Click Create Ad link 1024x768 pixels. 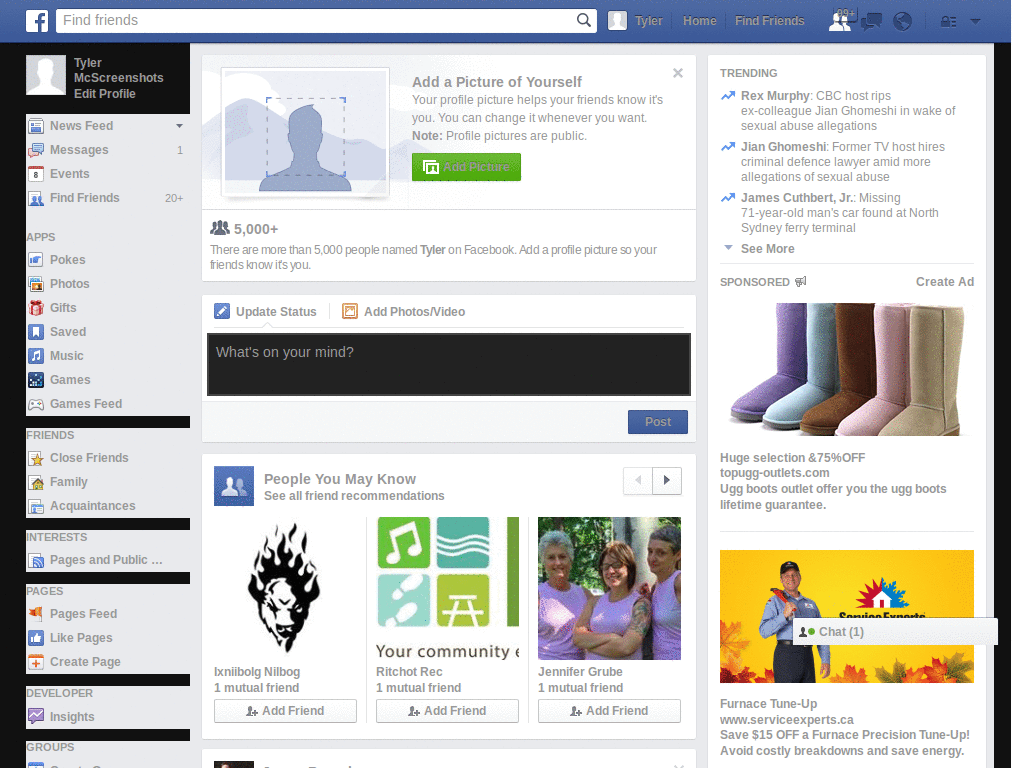tap(944, 282)
